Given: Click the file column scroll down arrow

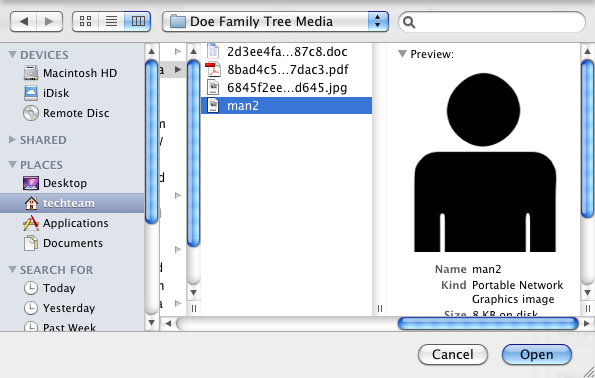Looking at the screenshot, I should point(194,293).
